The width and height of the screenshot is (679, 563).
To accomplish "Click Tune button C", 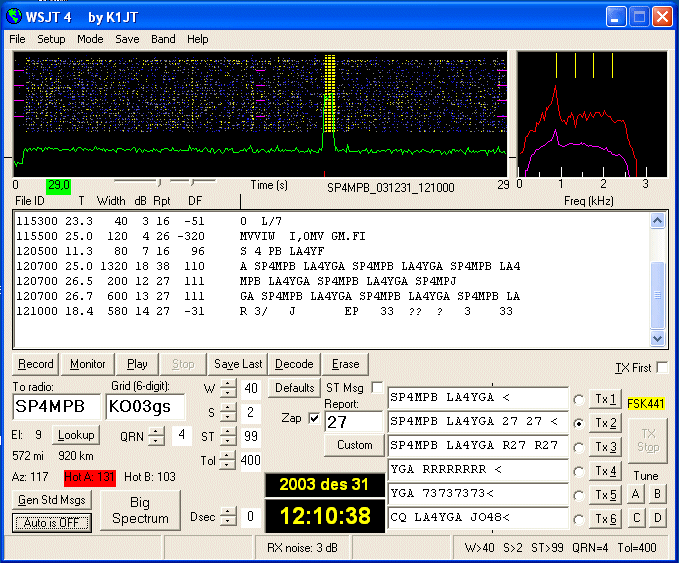I will point(636,518).
